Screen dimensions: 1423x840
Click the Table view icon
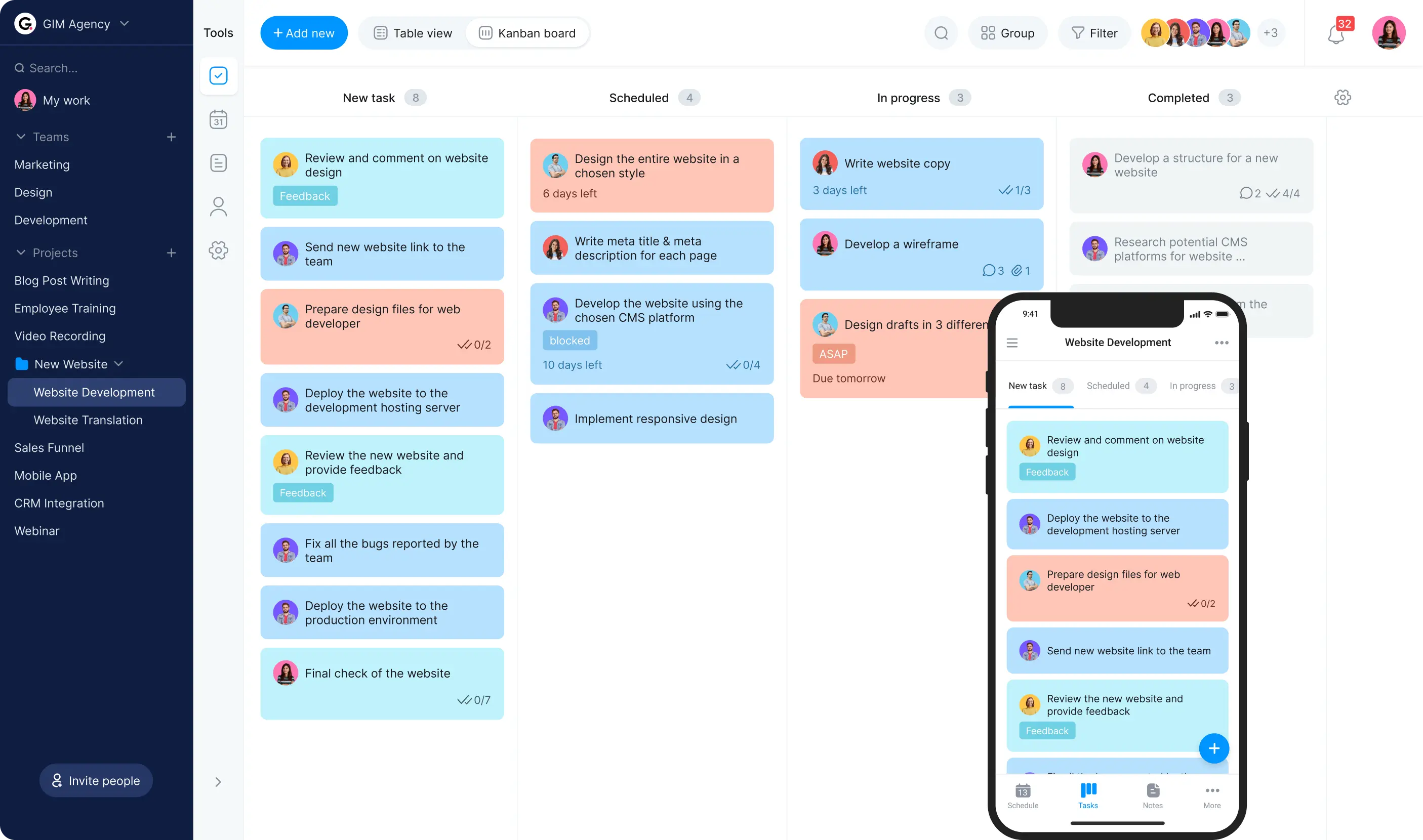[380, 33]
